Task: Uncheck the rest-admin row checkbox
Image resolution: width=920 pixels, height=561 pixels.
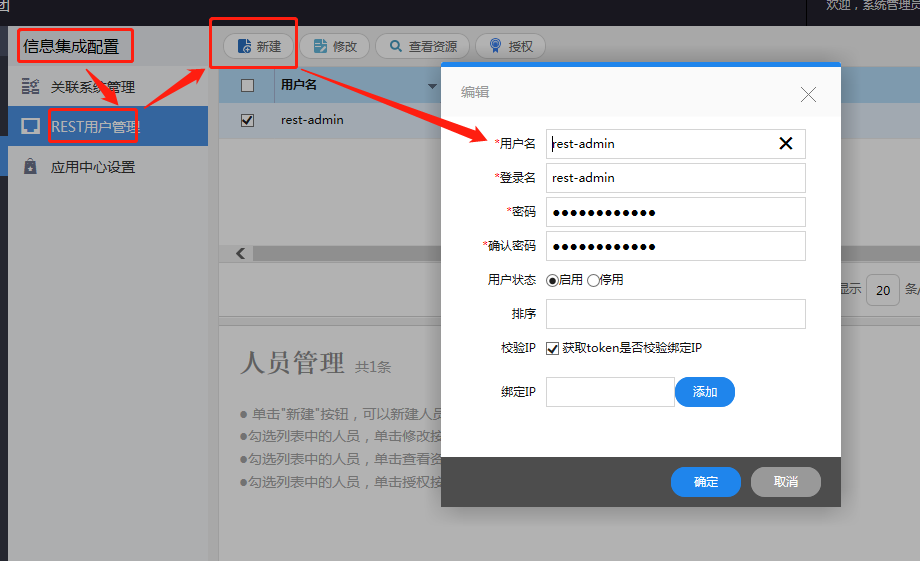Action: 248,120
